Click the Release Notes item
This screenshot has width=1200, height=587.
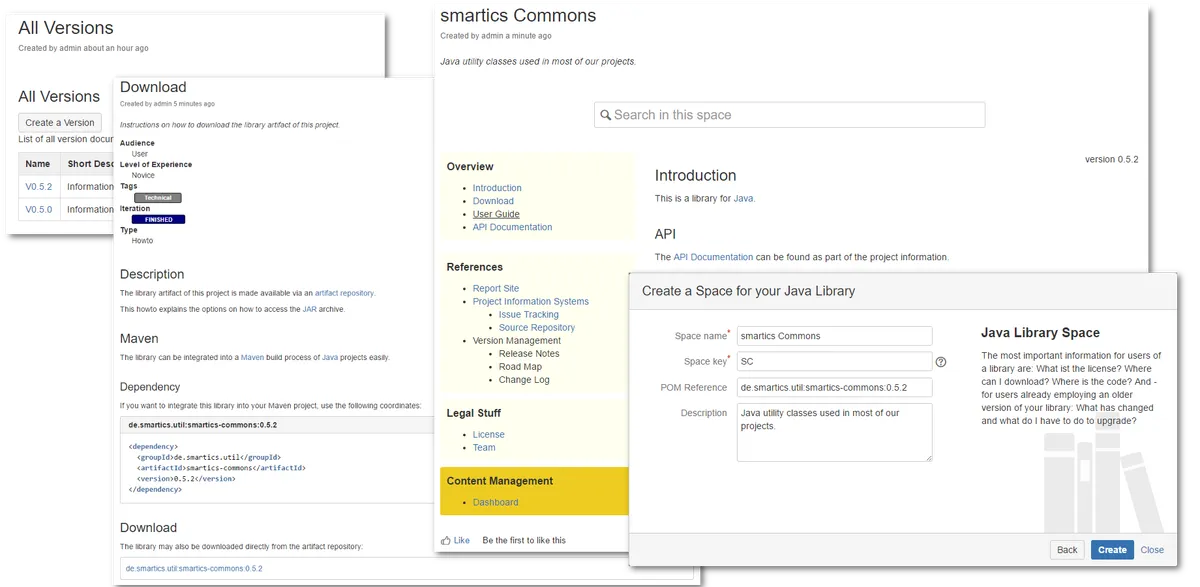tap(530, 353)
